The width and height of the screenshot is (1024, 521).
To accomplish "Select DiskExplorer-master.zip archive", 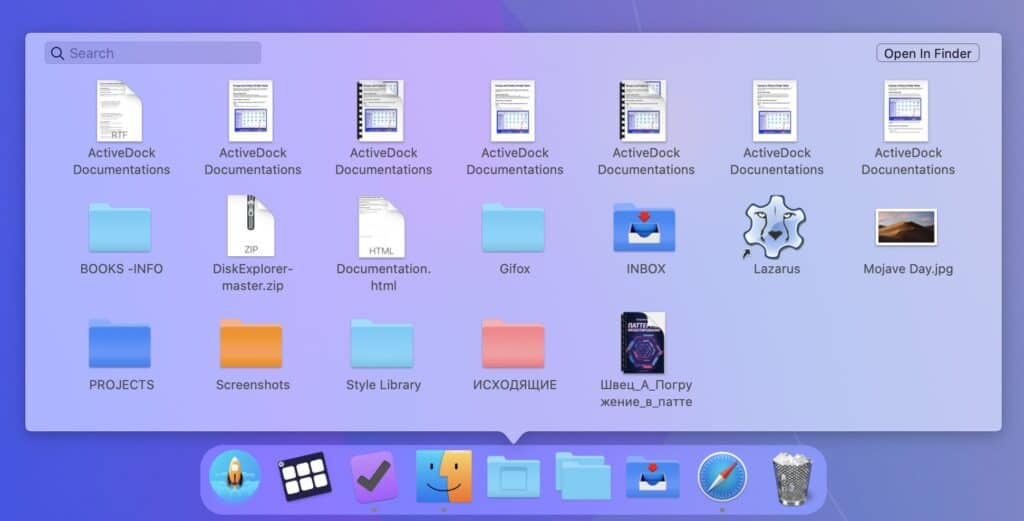I will [251, 227].
